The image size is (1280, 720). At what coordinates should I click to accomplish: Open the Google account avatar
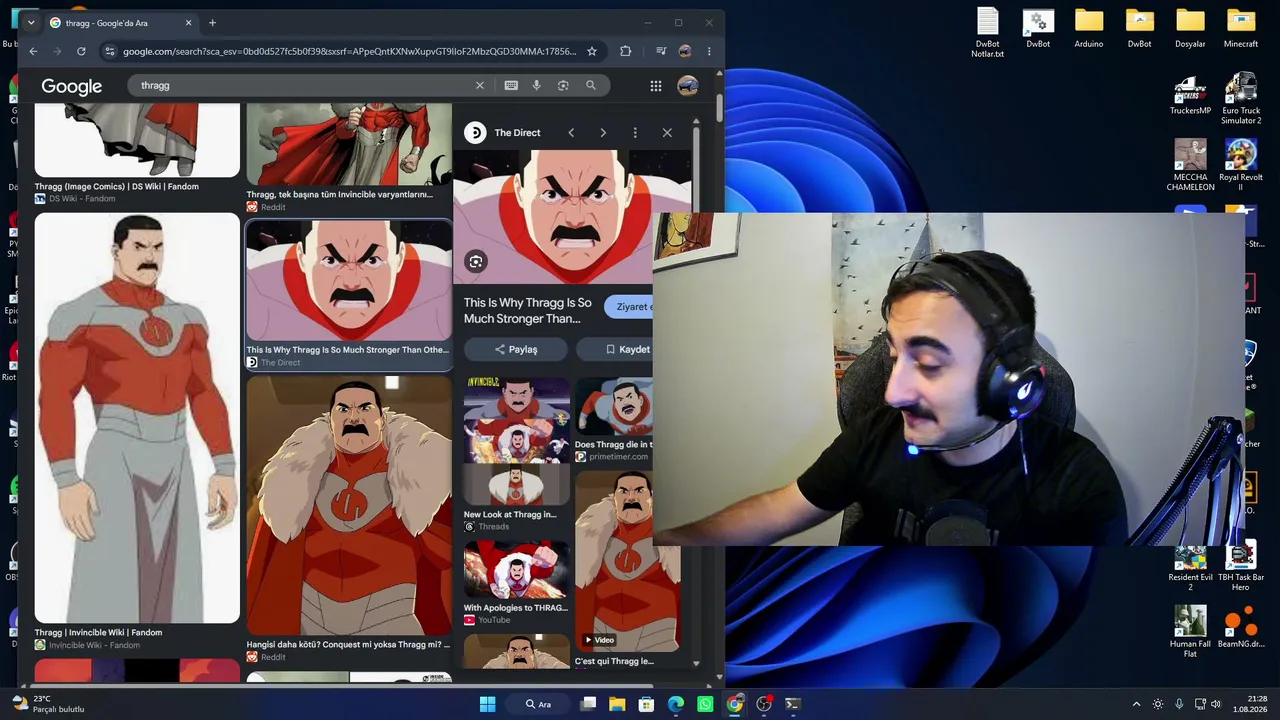pyautogui.click(x=687, y=86)
